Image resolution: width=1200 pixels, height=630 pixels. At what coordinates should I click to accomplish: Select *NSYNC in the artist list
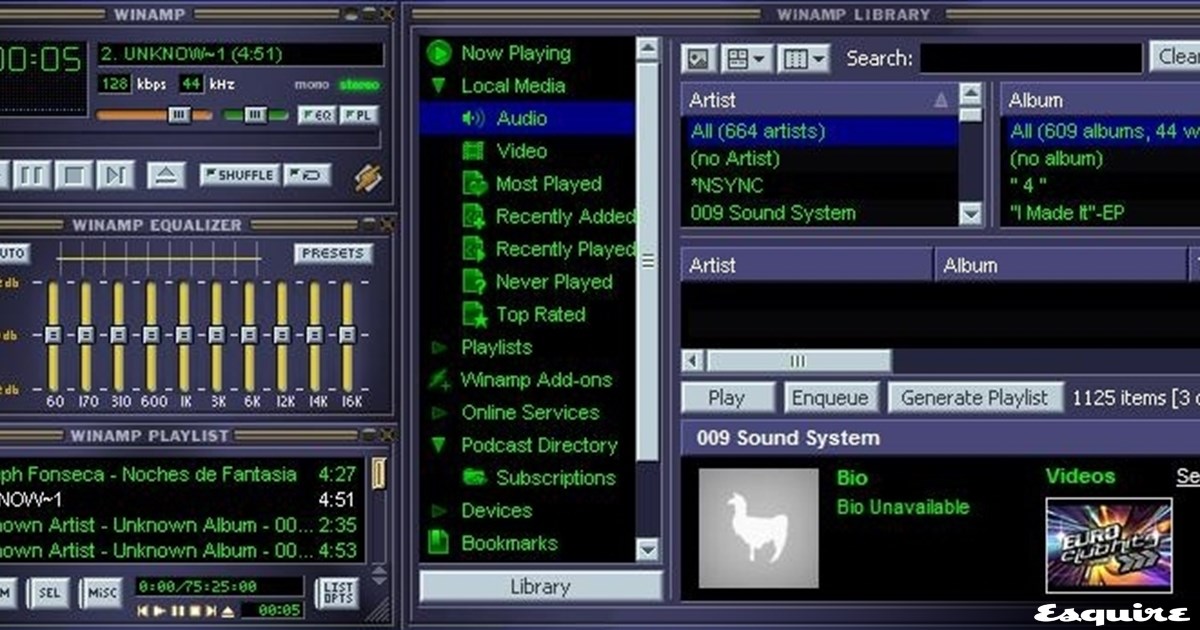point(727,186)
